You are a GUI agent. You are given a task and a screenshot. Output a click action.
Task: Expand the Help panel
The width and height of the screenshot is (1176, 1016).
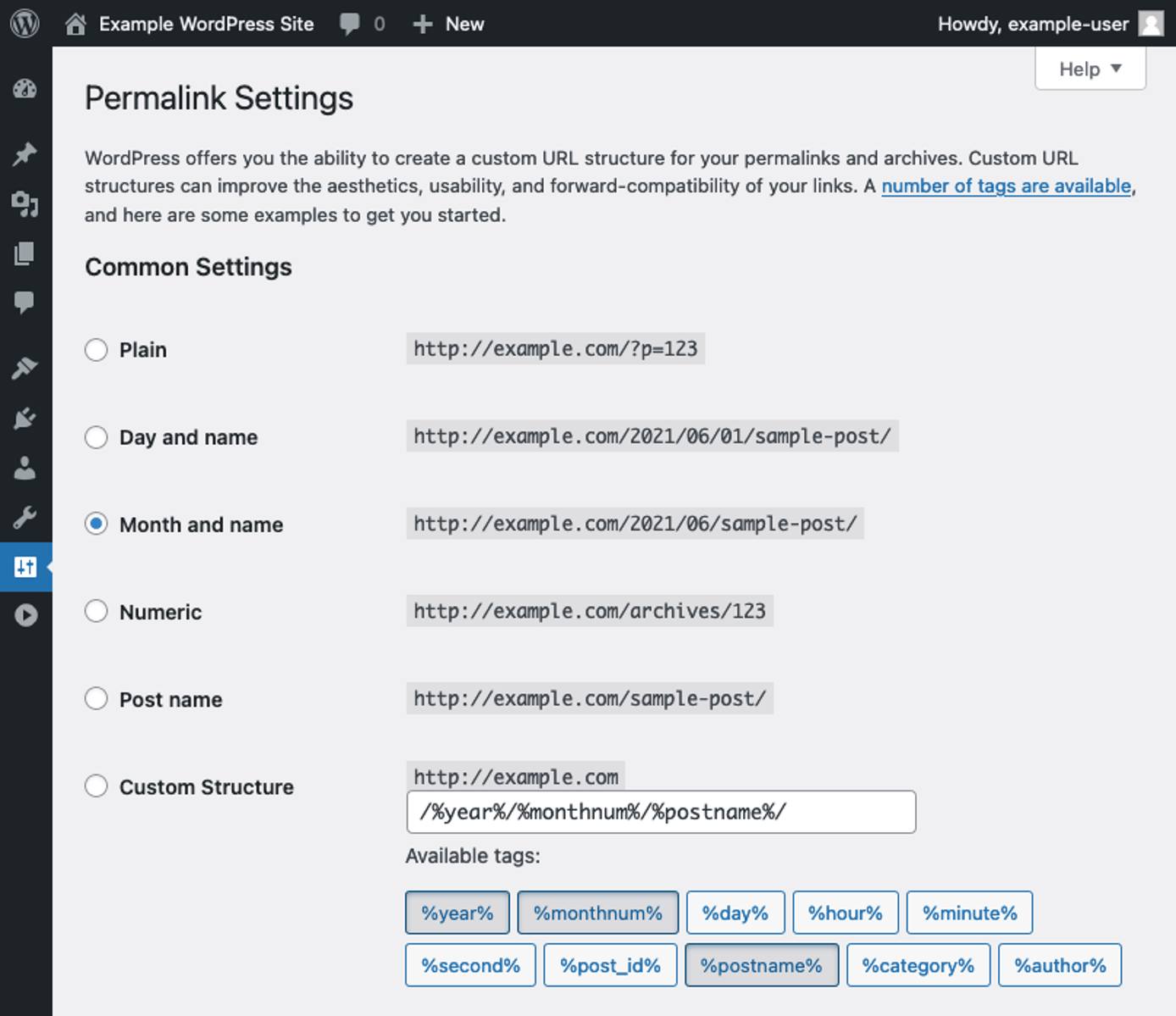(x=1090, y=69)
